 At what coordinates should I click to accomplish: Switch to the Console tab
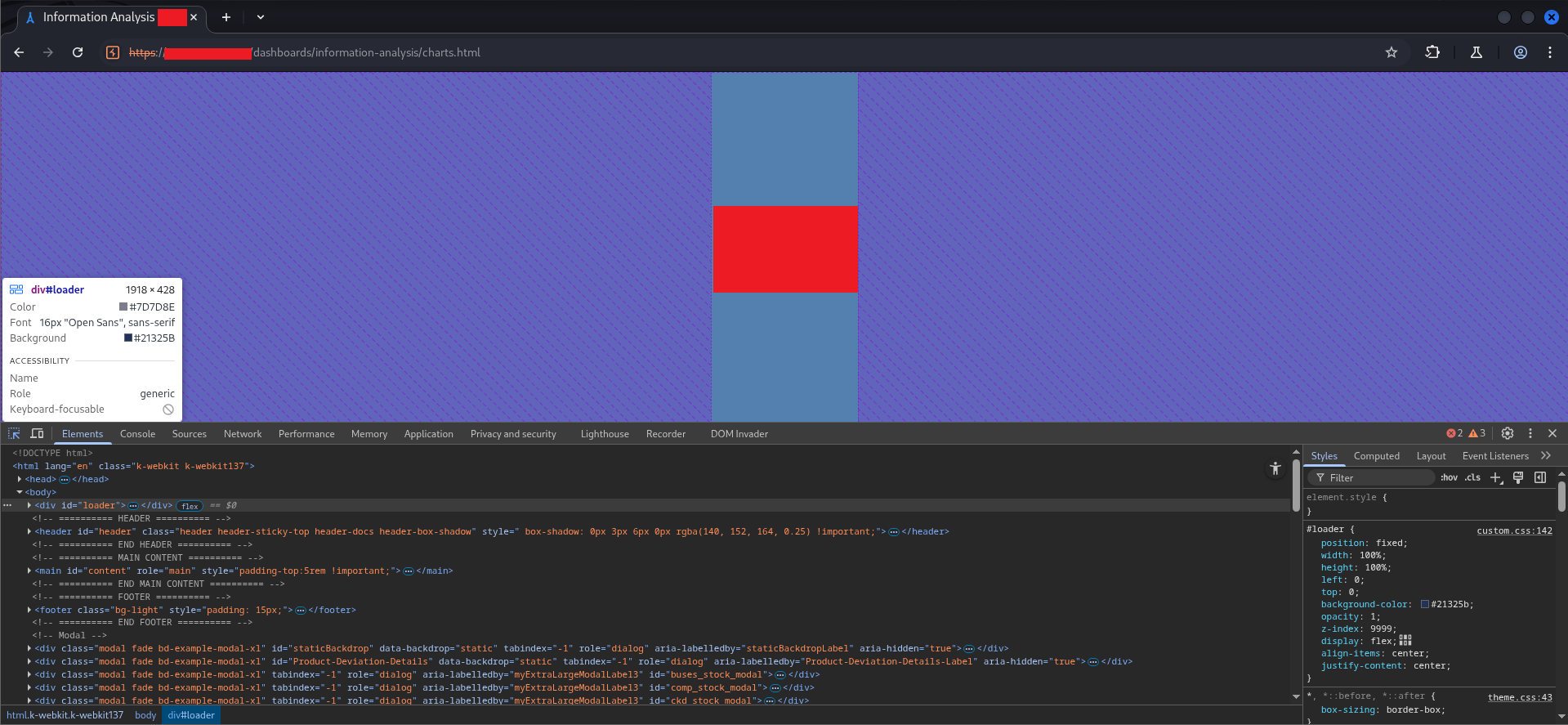click(137, 434)
